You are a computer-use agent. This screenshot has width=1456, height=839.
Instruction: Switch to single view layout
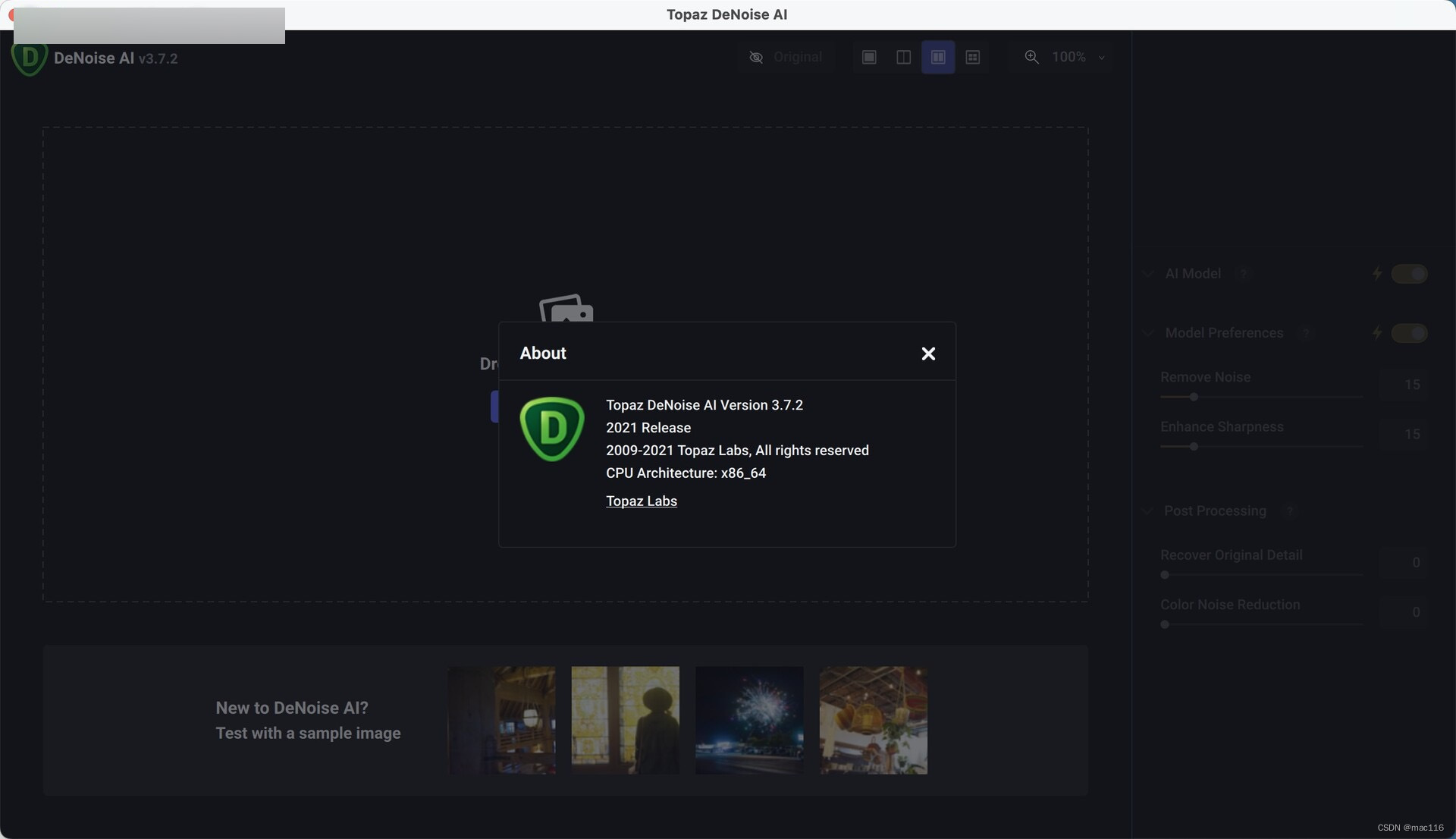tap(869, 57)
